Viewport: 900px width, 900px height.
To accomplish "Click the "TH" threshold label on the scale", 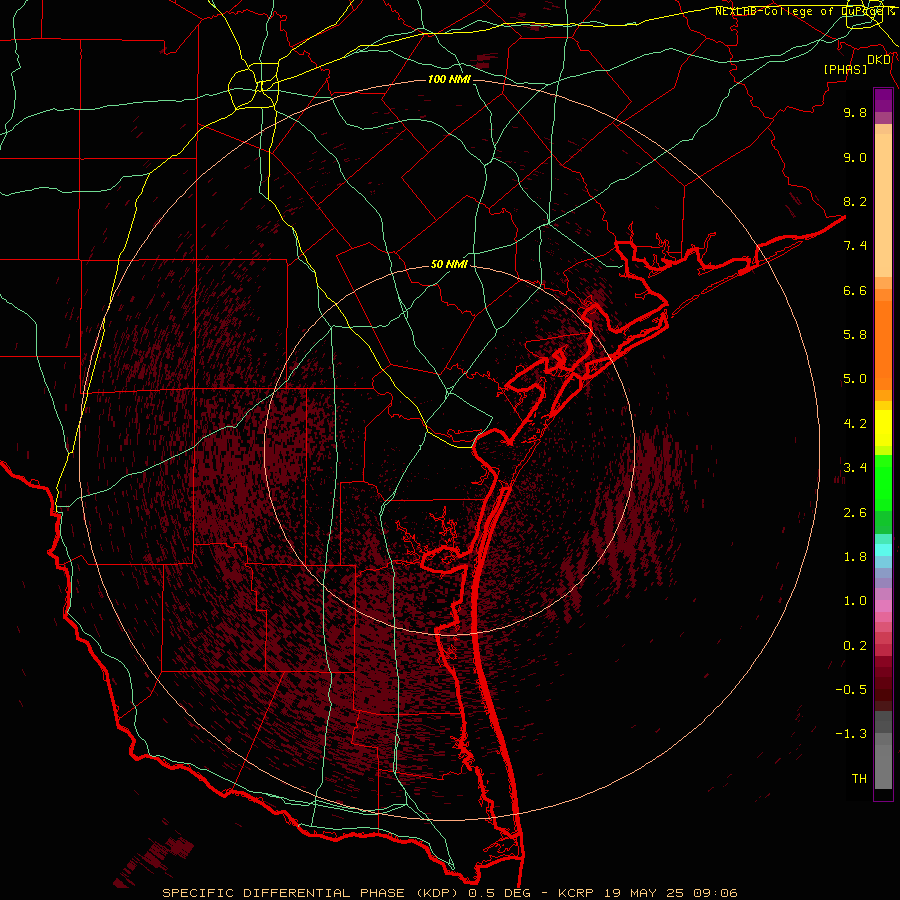I will click(859, 779).
